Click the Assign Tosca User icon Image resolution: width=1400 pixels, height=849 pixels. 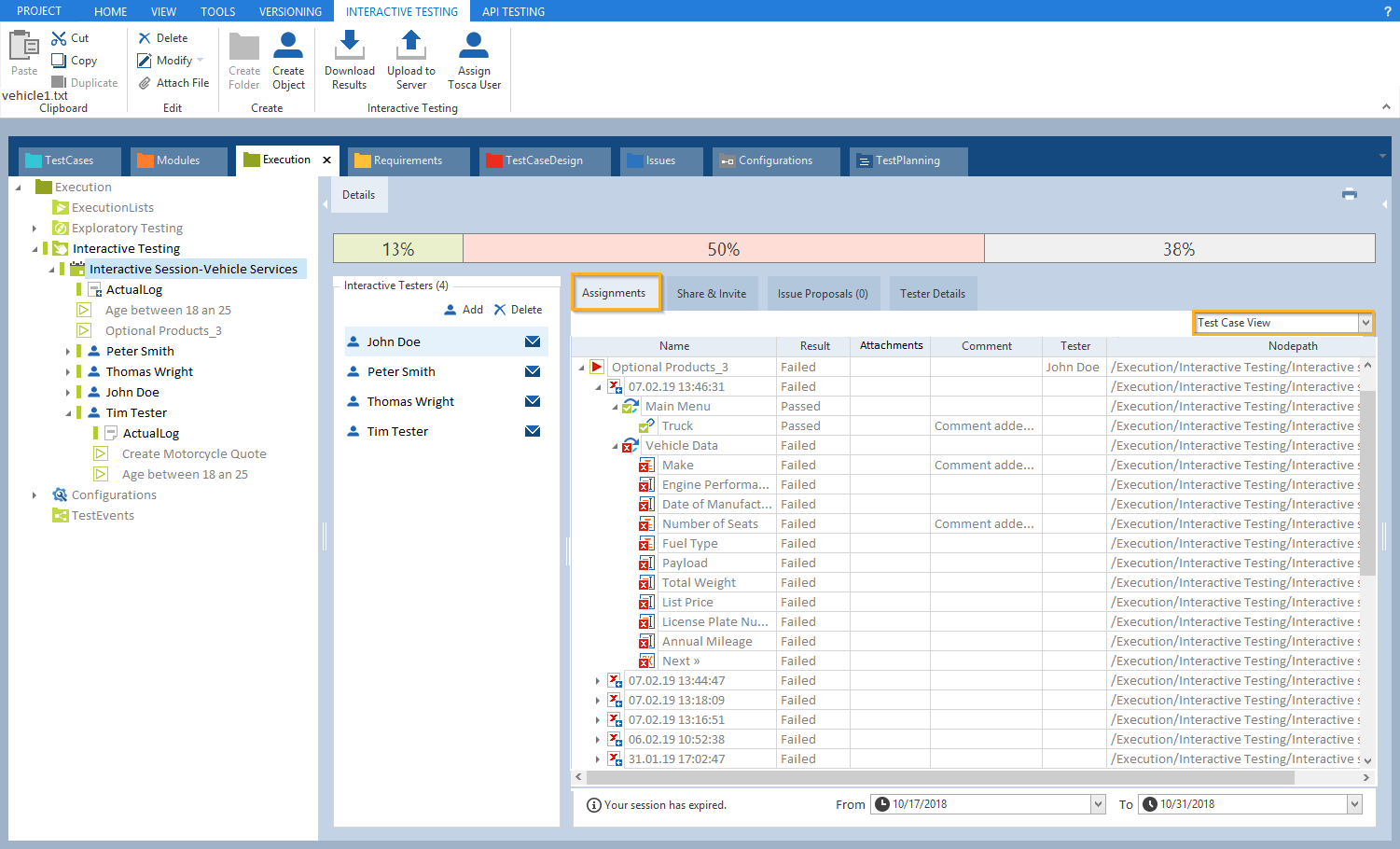474,47
